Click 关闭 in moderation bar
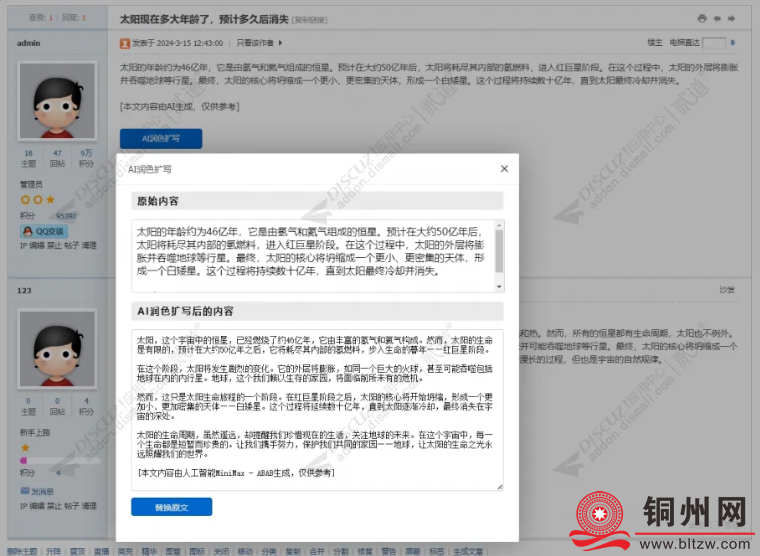This screenshot has width=760, height=556. [x=221, y=551]
